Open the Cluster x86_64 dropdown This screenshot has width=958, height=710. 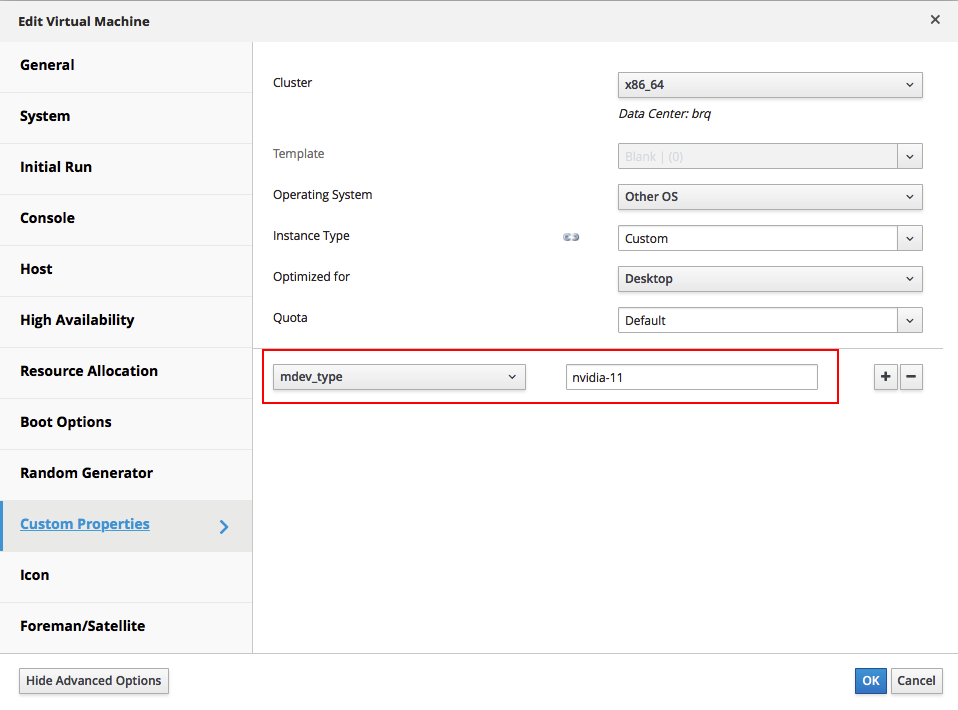(x=770, y=85)
